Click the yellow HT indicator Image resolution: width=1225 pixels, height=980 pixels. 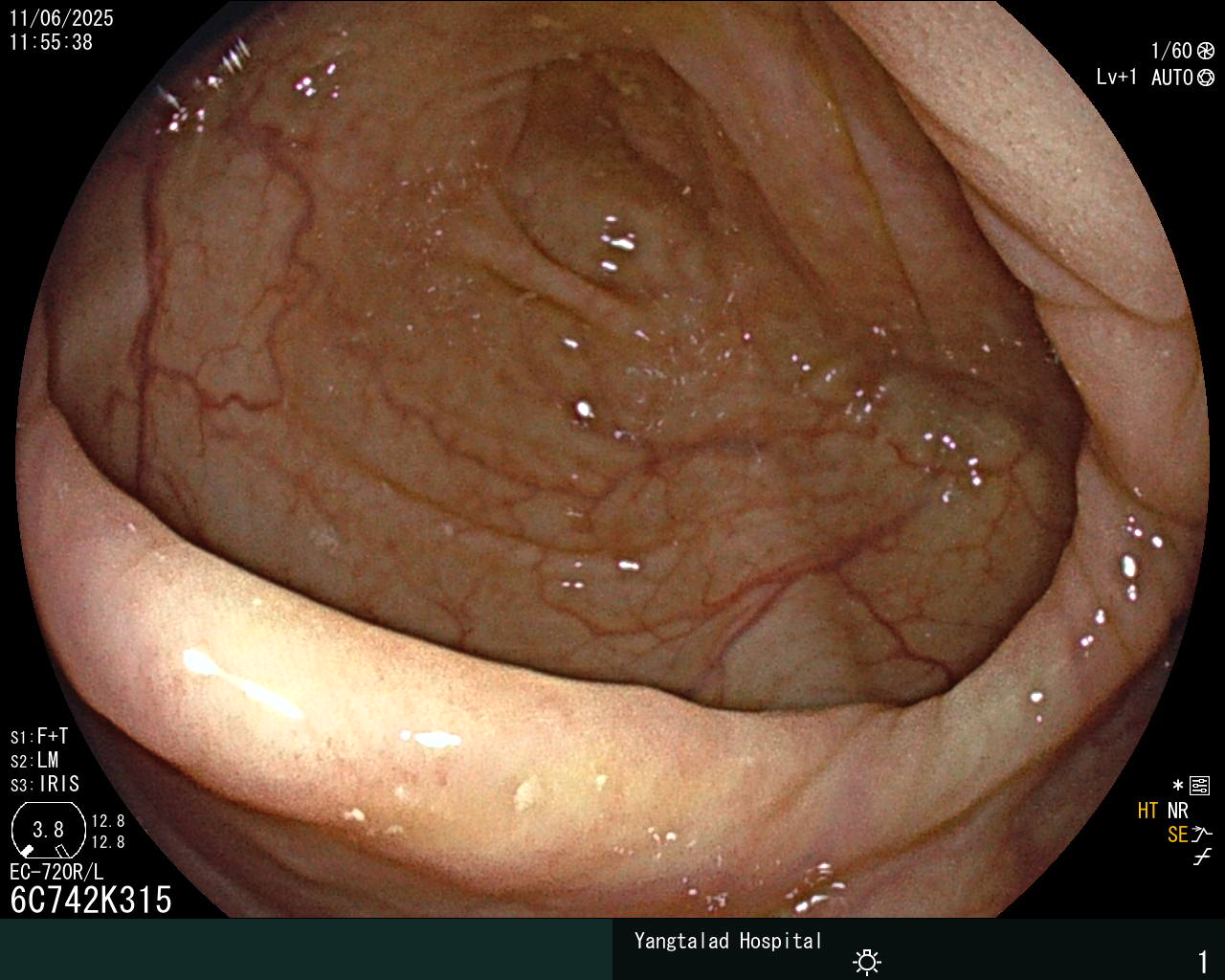[1147, 811]
